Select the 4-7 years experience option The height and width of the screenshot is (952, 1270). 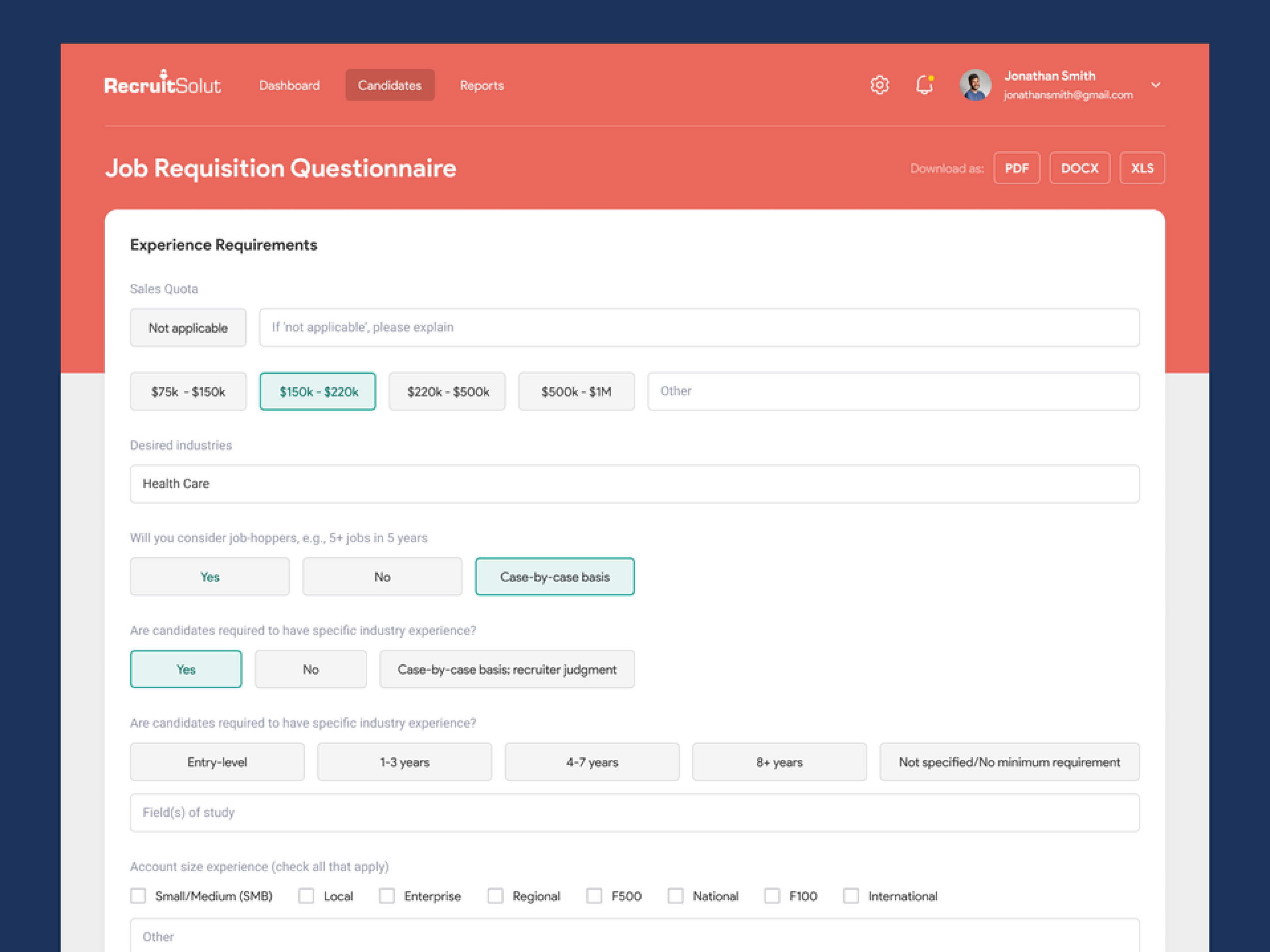pyautogui.click(x=592, y=762)
